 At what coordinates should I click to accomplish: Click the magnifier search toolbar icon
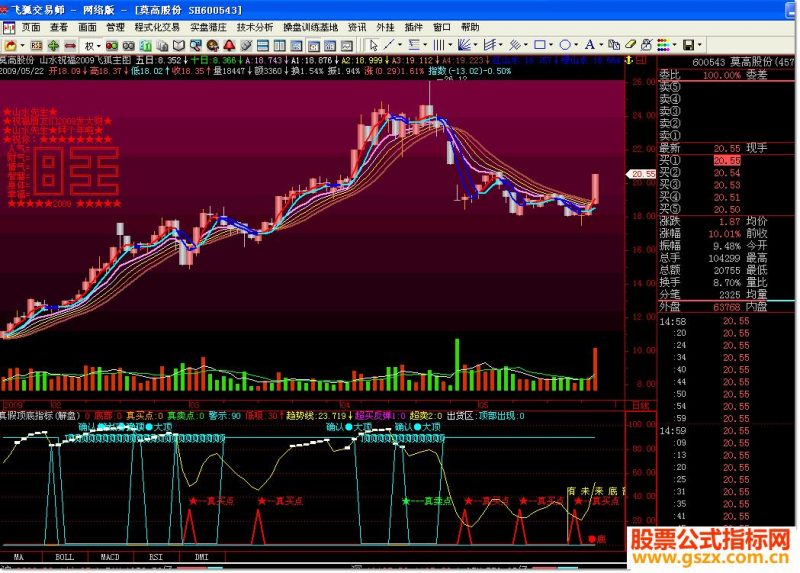195,46
